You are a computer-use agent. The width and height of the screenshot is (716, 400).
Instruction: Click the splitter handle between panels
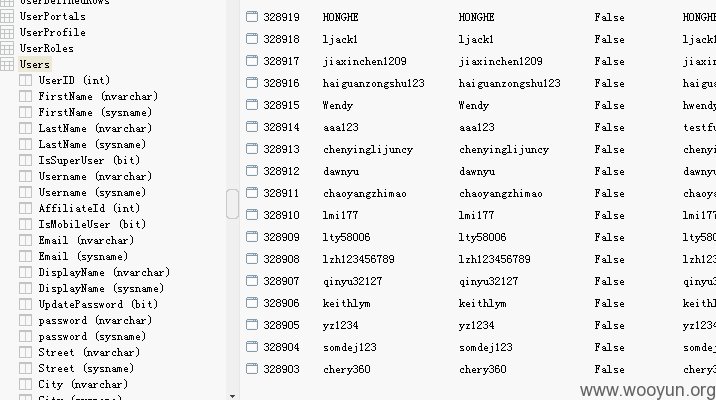tap(232, 204)
